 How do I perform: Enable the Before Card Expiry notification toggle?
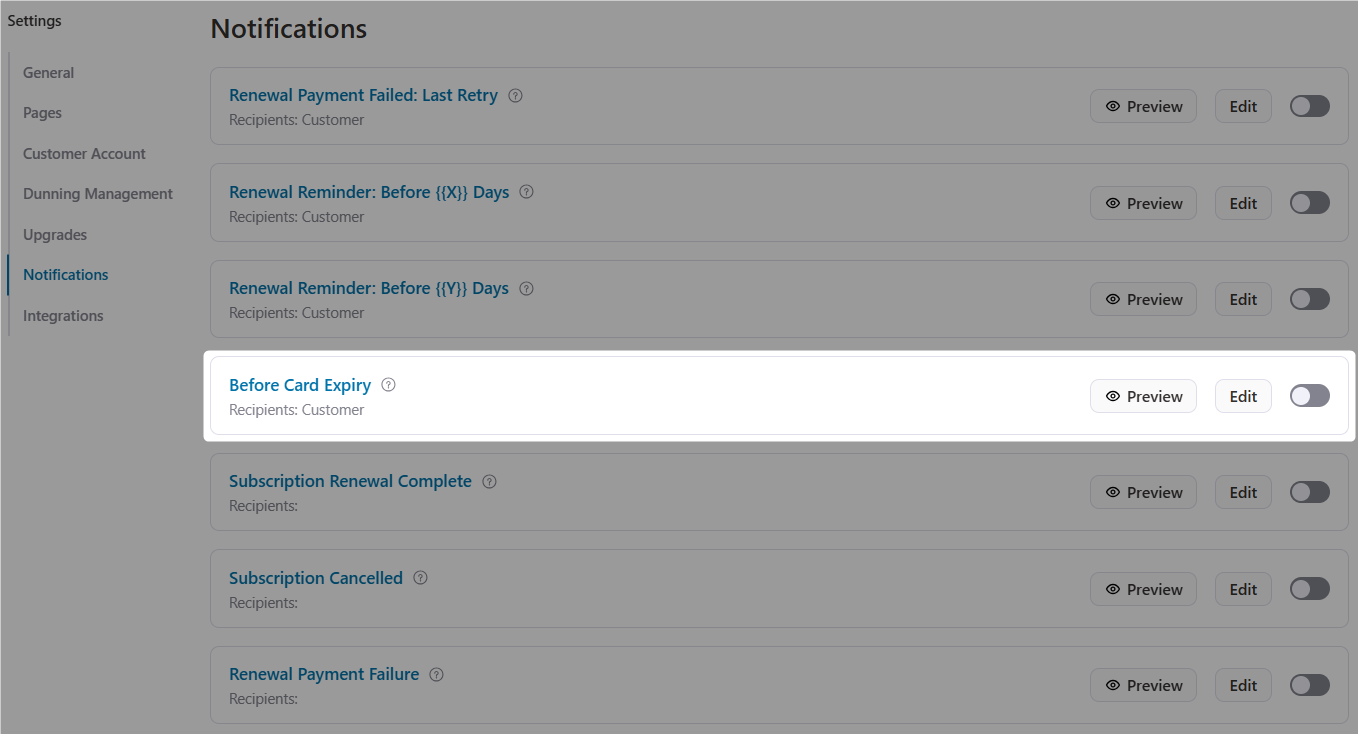pos(1309,396)
